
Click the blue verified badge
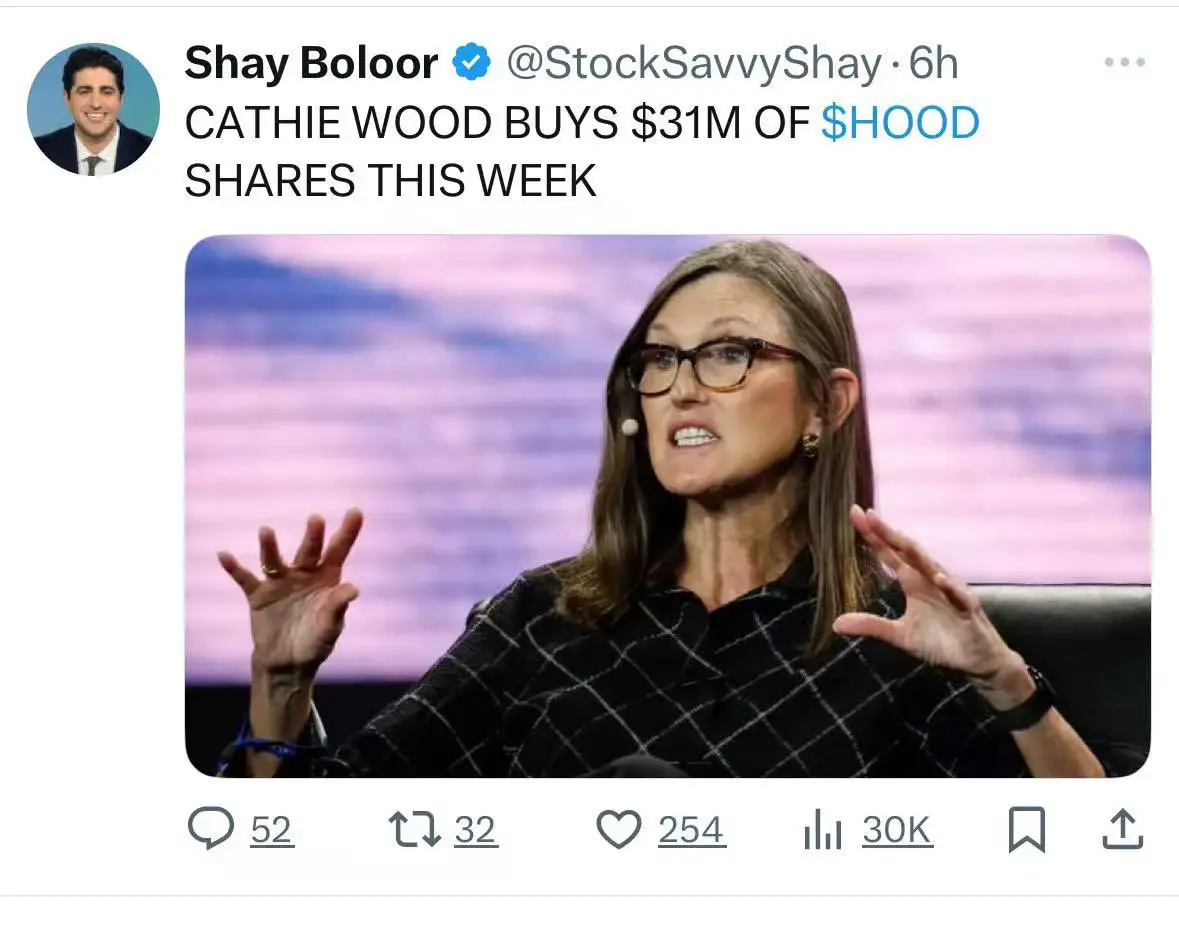click(471, 62)
